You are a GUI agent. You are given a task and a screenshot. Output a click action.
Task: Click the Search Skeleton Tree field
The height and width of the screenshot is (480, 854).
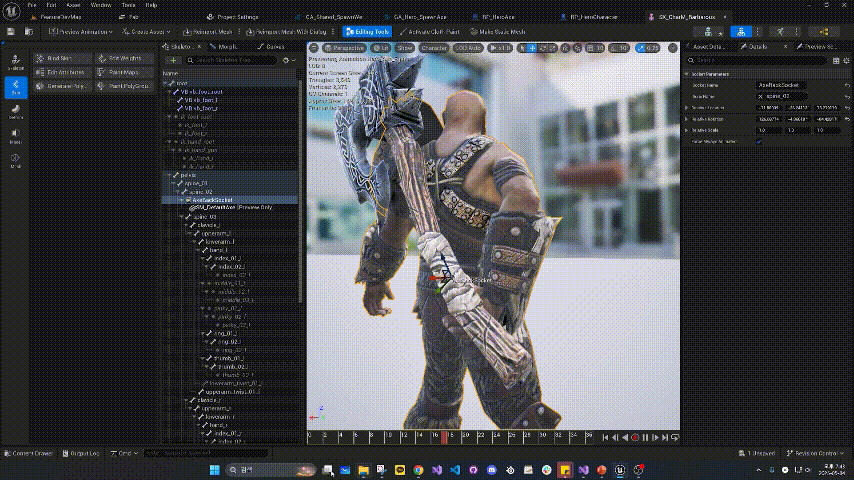pos(231,60)
